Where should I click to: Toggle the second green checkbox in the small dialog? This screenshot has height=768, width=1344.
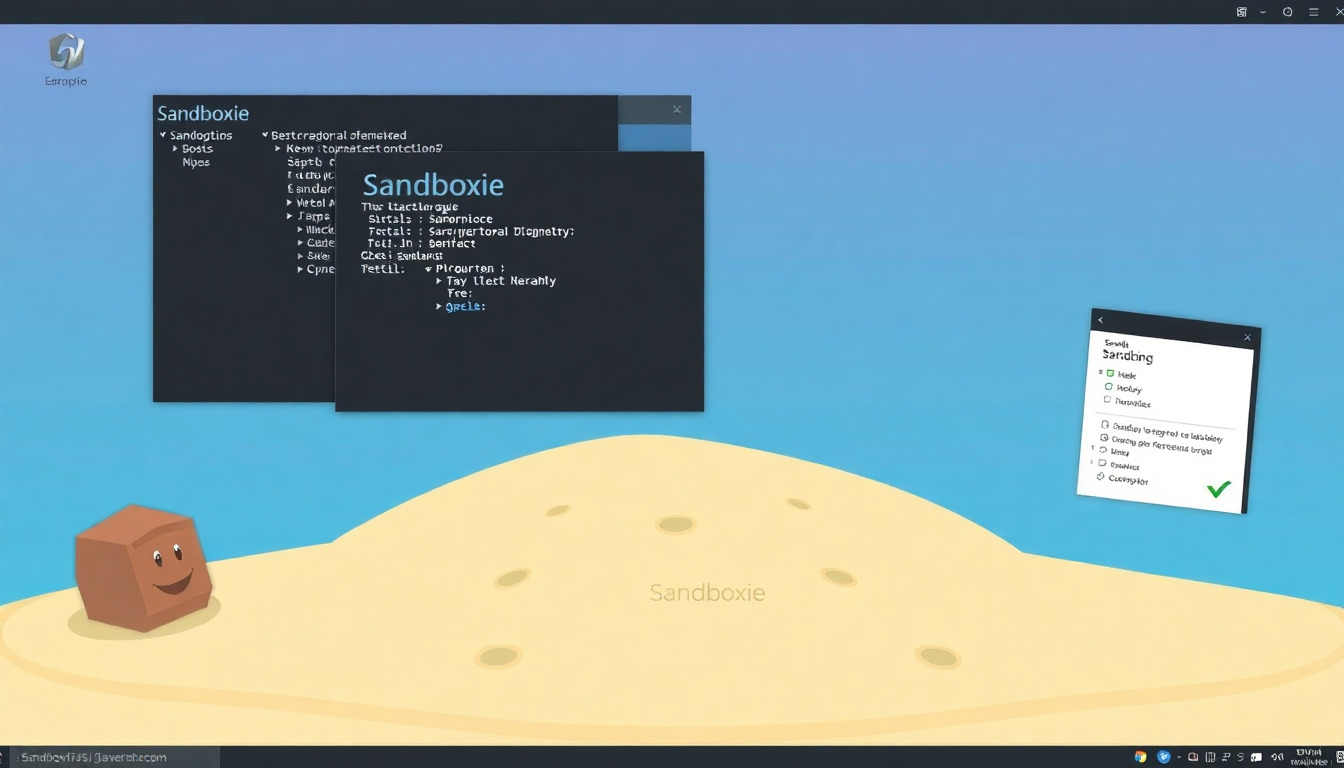[x=1108, y=386]
